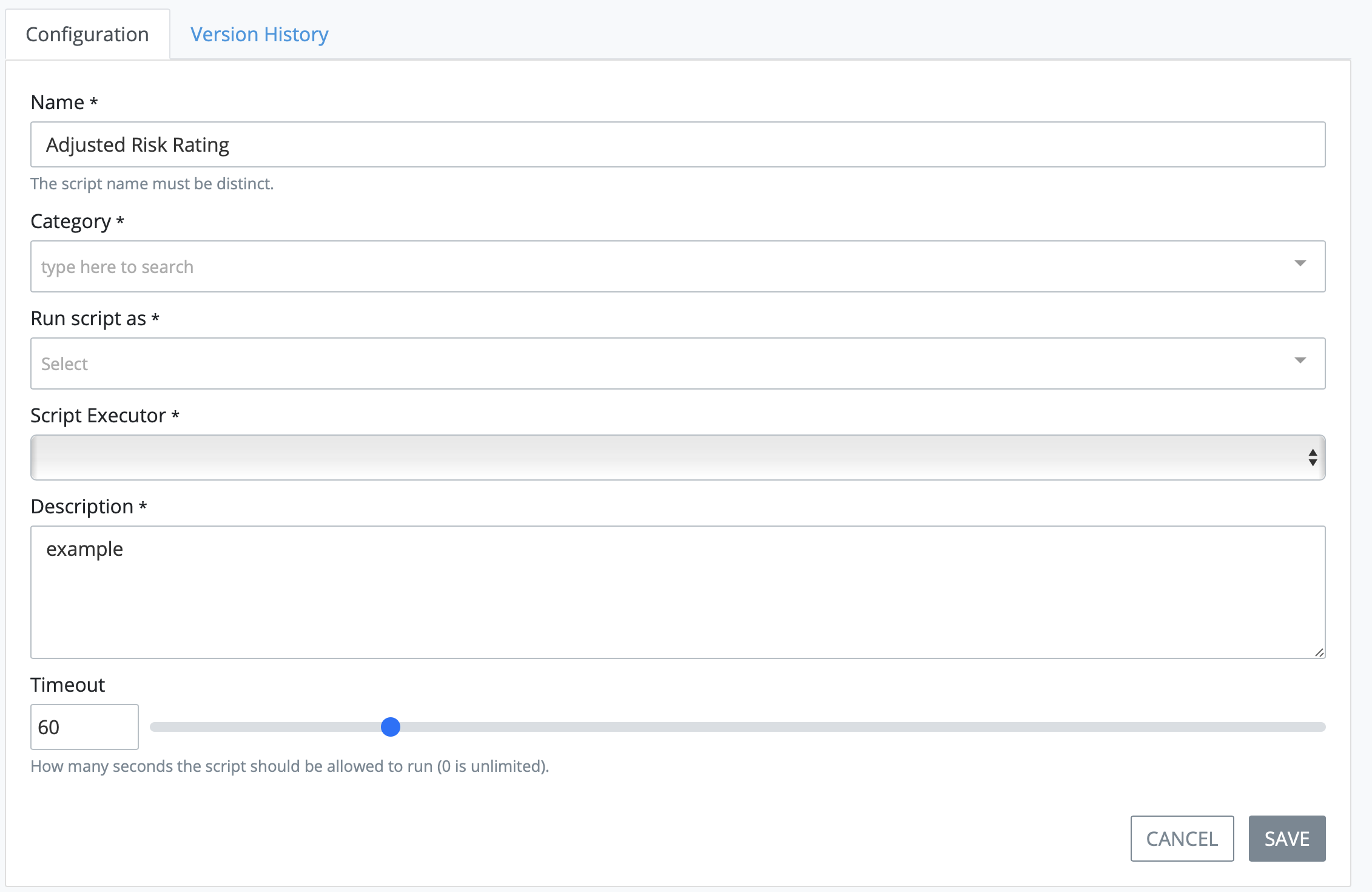This screenshot has width=1372, height=892.
Task: Open the Category dropdown arrow
Action: coord(1300,263)
